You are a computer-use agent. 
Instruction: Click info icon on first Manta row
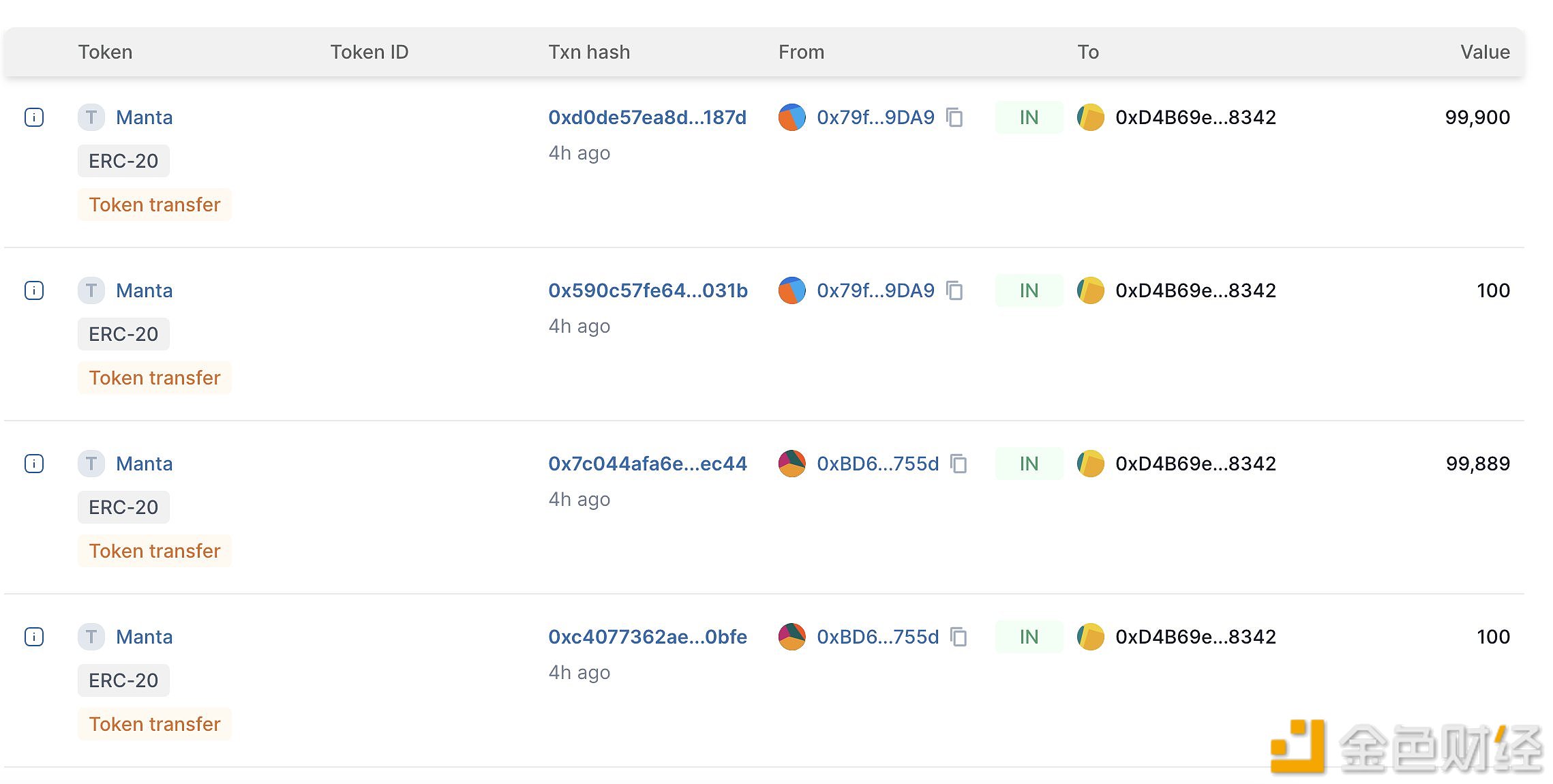pyautogui.click(x=34, y=117)
